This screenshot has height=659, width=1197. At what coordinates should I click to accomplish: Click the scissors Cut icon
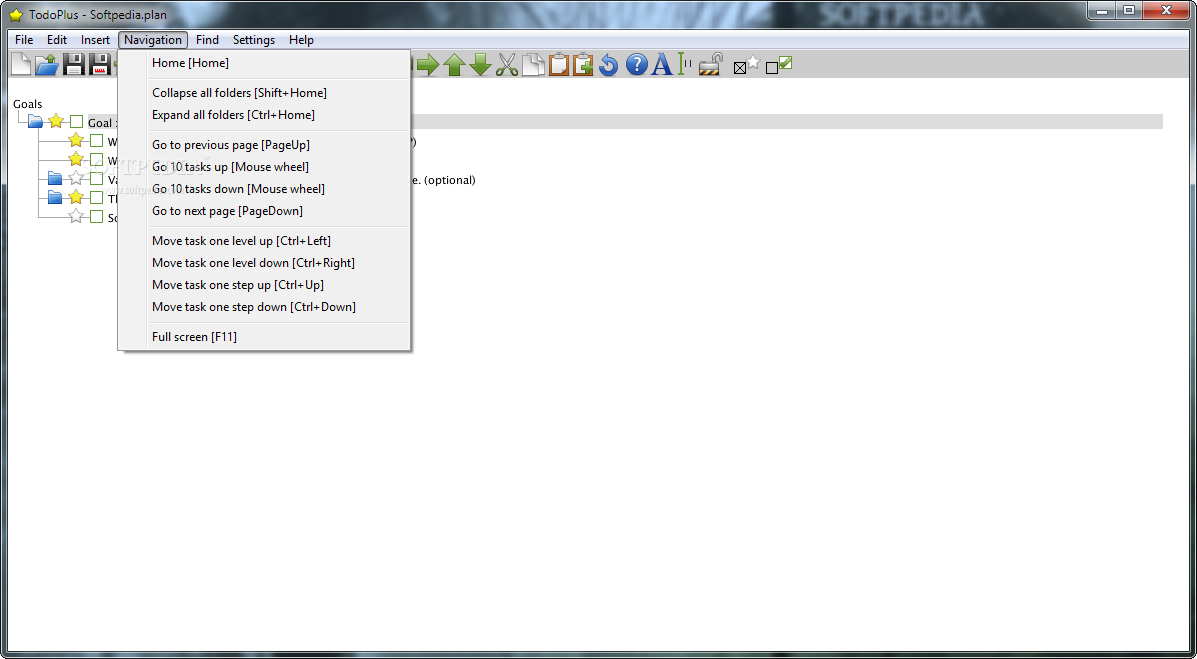[x=507, y=65]
